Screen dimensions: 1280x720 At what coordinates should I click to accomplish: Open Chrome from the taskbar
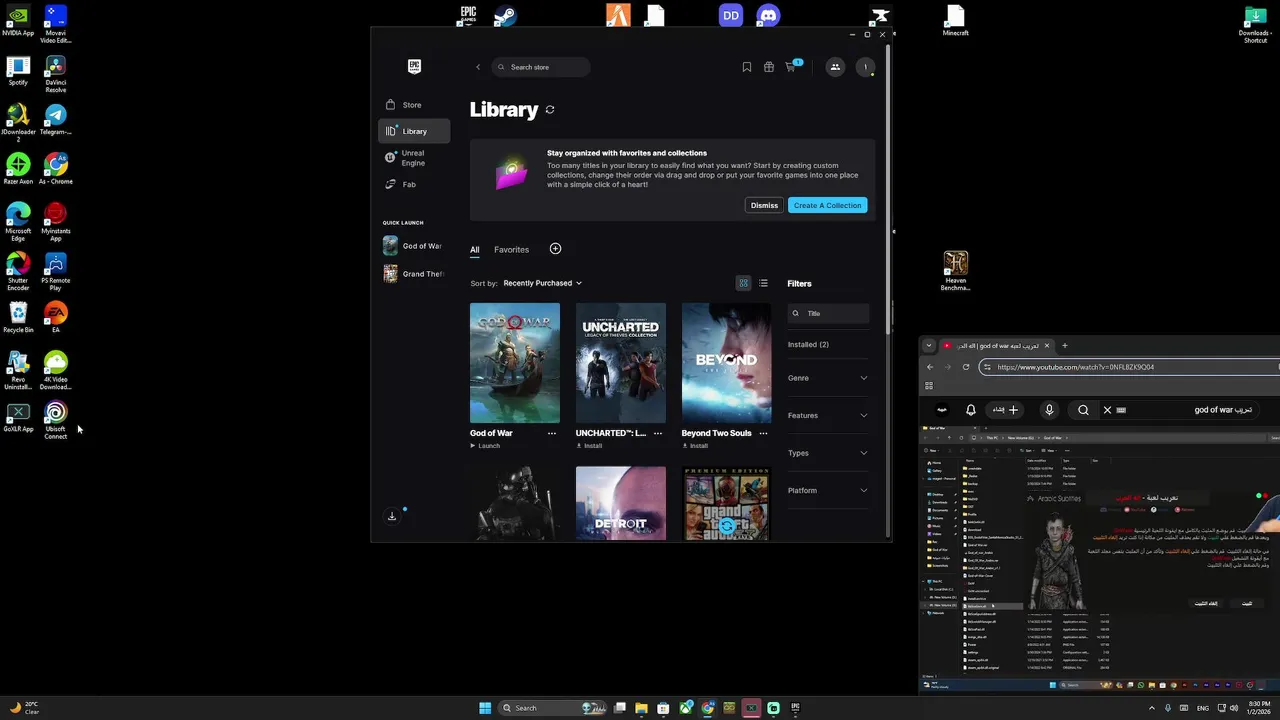coord(708,708)
